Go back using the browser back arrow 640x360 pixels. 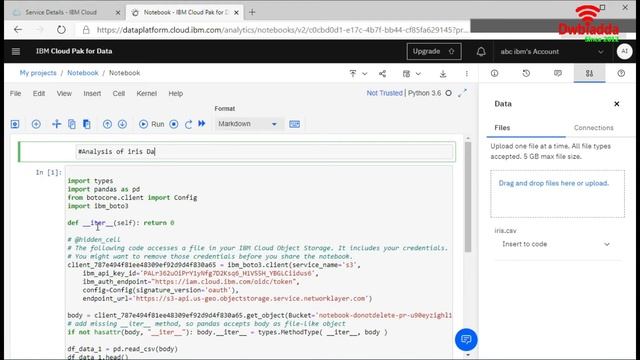(x=18, y=30)
